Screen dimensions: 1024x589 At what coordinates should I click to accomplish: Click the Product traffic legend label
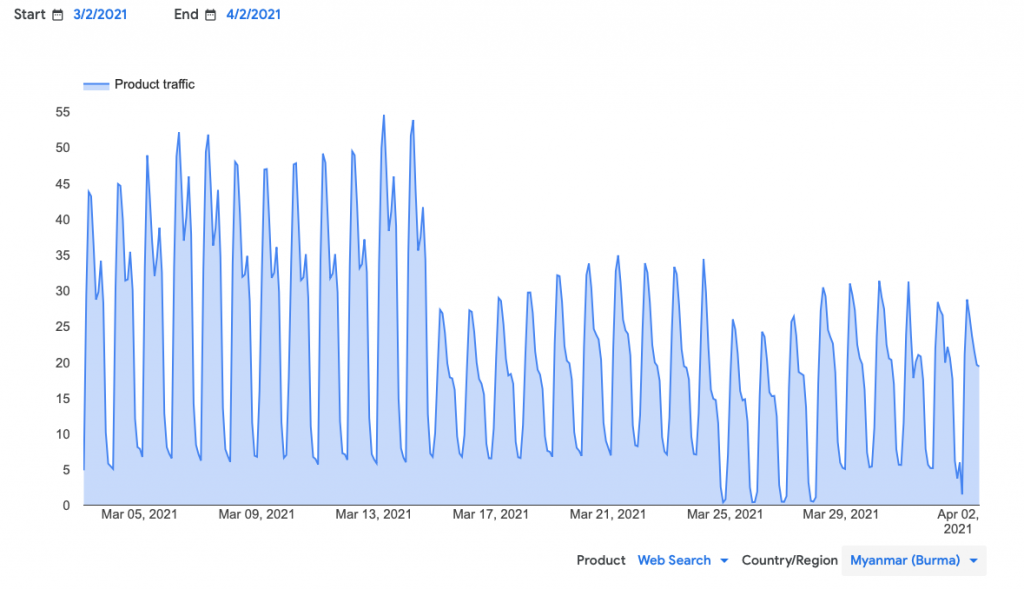click(x=154, y=84)
